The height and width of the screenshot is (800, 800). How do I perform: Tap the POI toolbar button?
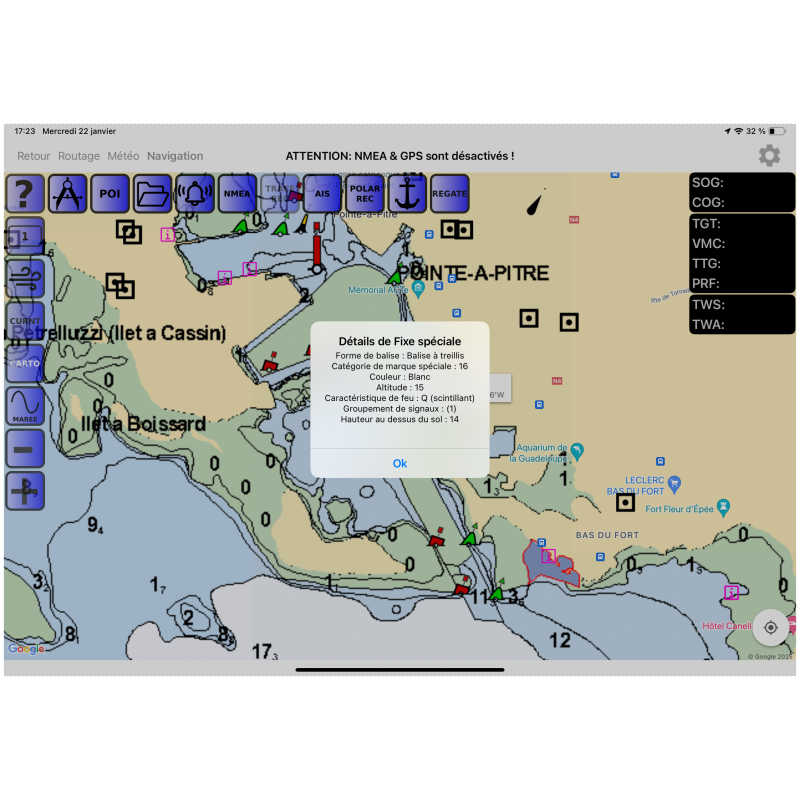pyautogui.click(x=110, y=193)
